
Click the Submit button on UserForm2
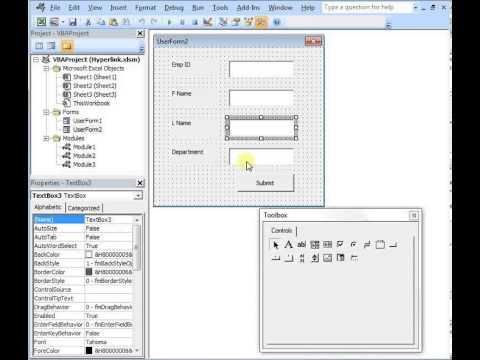click(266, 183)
